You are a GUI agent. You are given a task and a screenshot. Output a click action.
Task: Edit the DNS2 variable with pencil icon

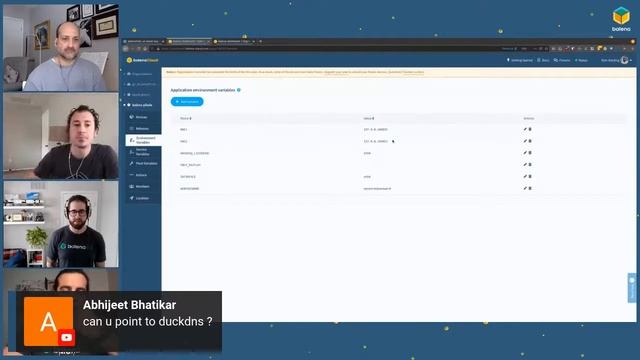[525, 141]
